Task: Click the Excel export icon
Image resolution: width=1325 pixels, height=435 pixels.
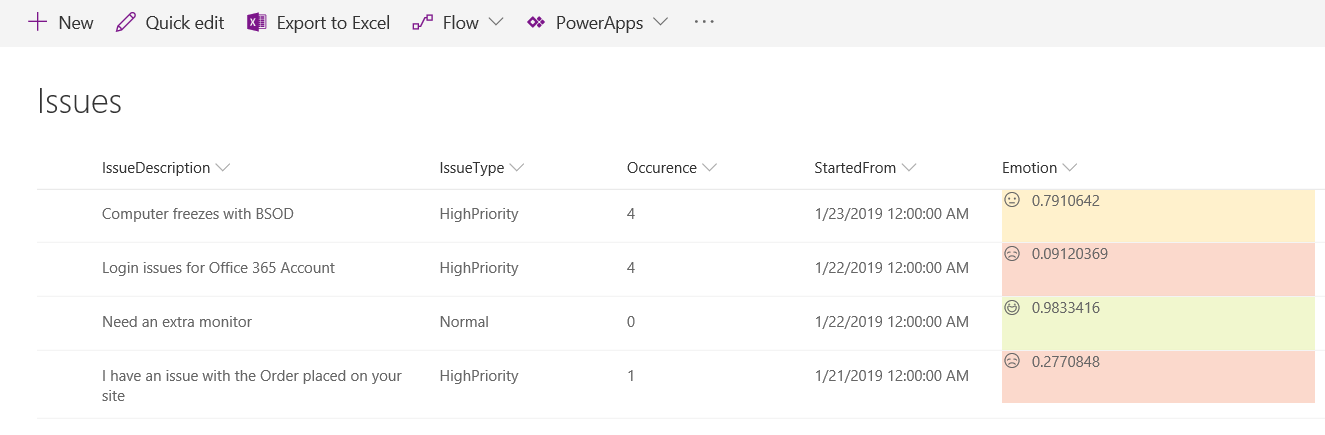Action: (x=256, y=22)
